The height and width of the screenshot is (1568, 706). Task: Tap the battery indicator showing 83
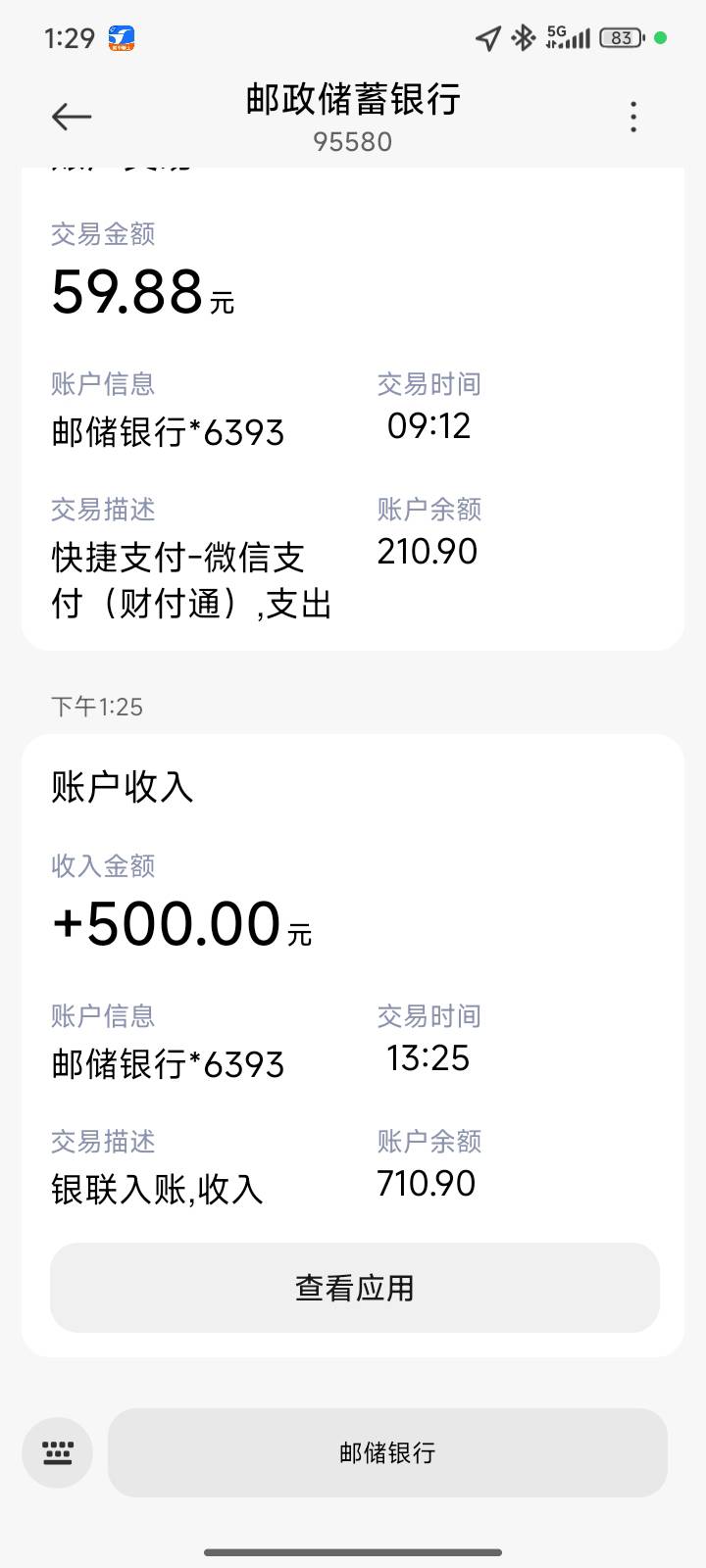point(622,38)
